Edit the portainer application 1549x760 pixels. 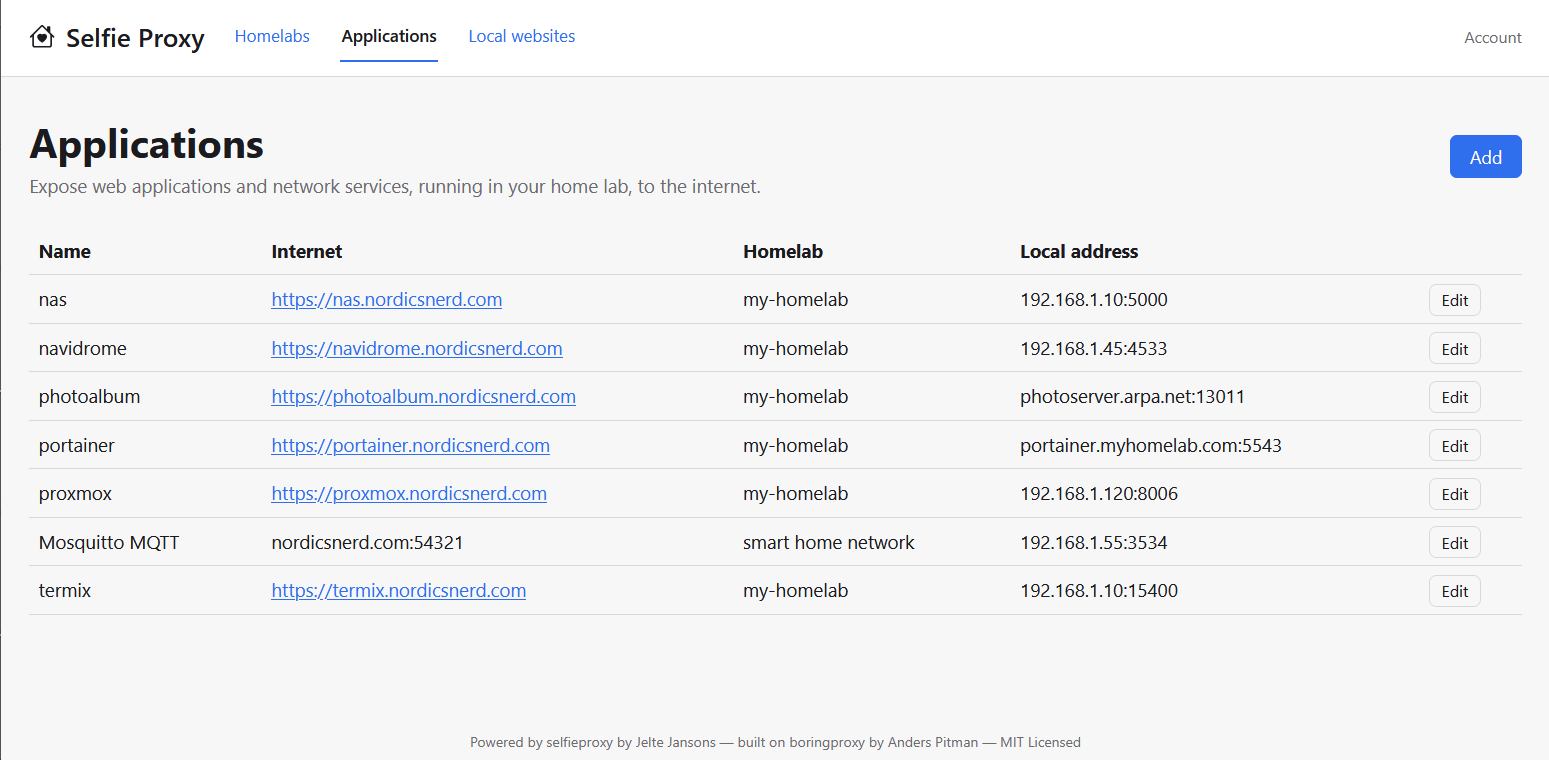click(1455, 446)
